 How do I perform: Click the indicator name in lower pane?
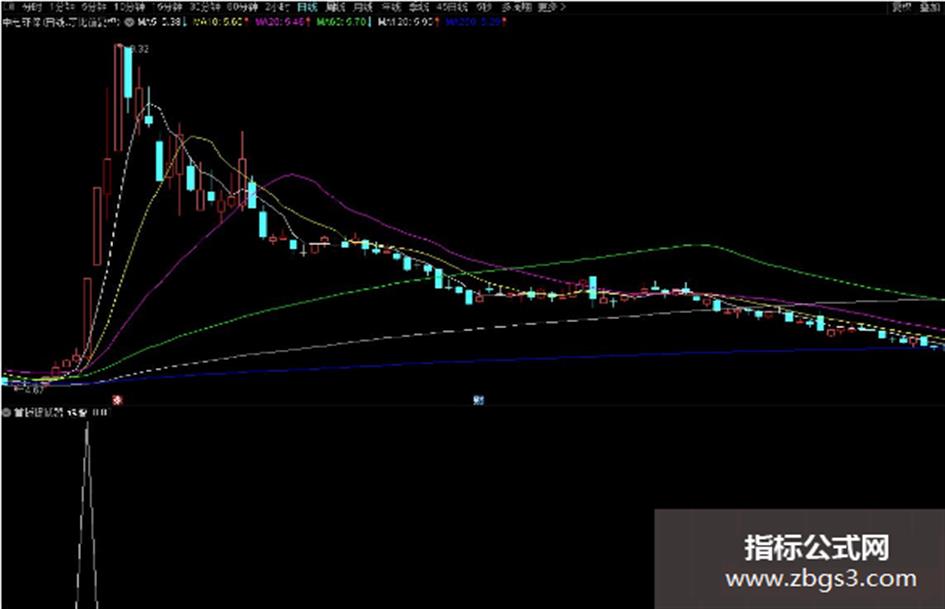coord(38,412)
